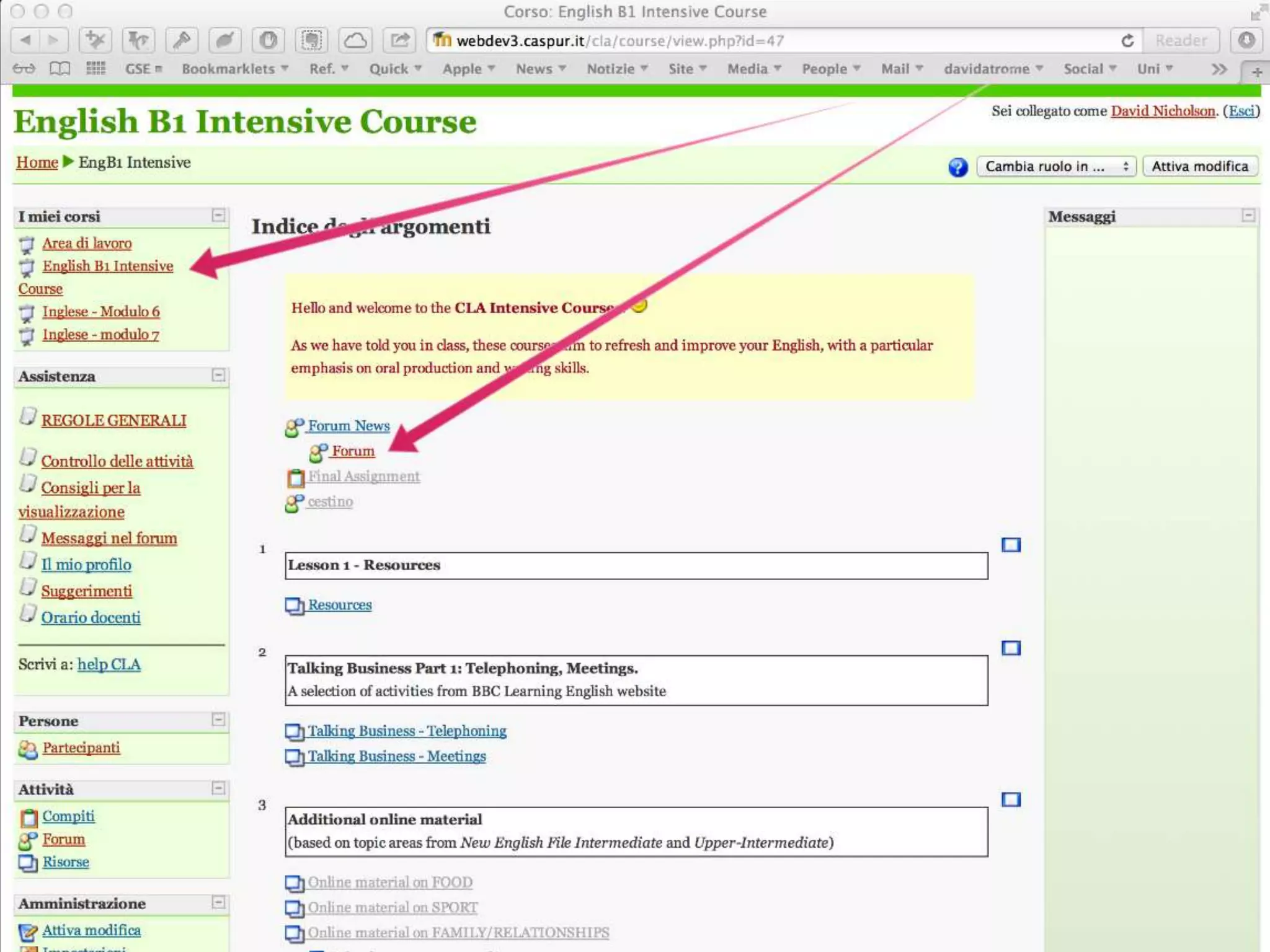Open the Reading List glasses icon
The height and width of the screenshot is (952, 1270).
click(24, 69)
